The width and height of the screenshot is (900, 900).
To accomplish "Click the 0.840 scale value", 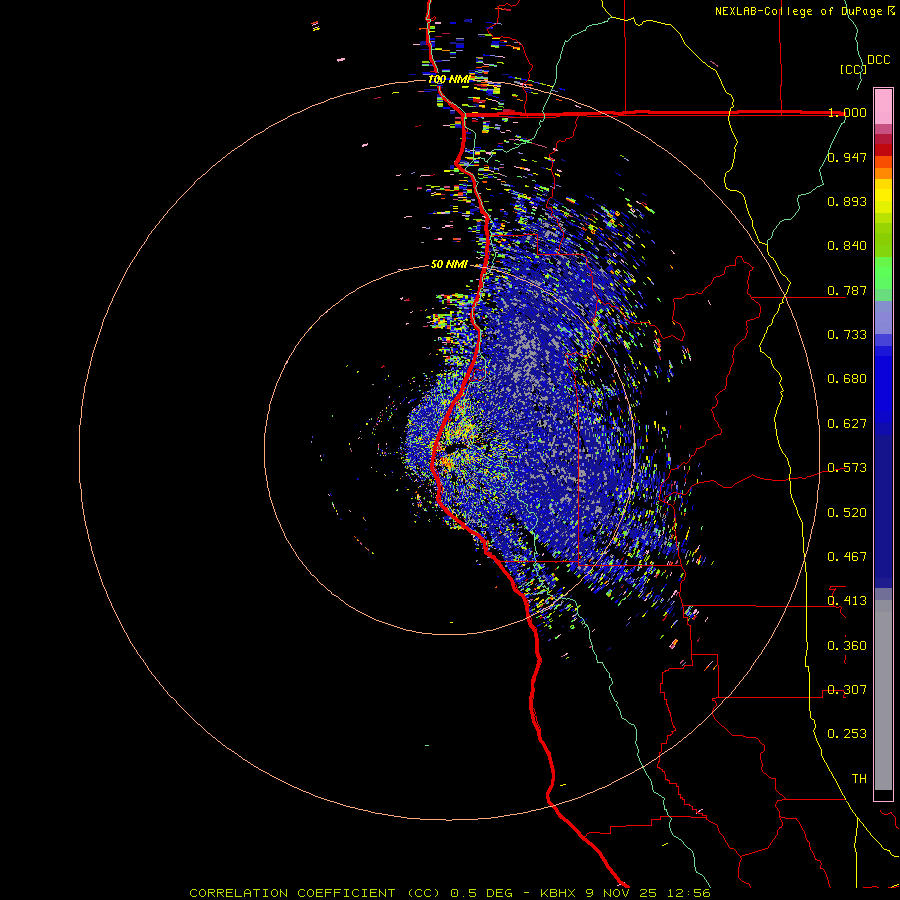I will [847, 246].
